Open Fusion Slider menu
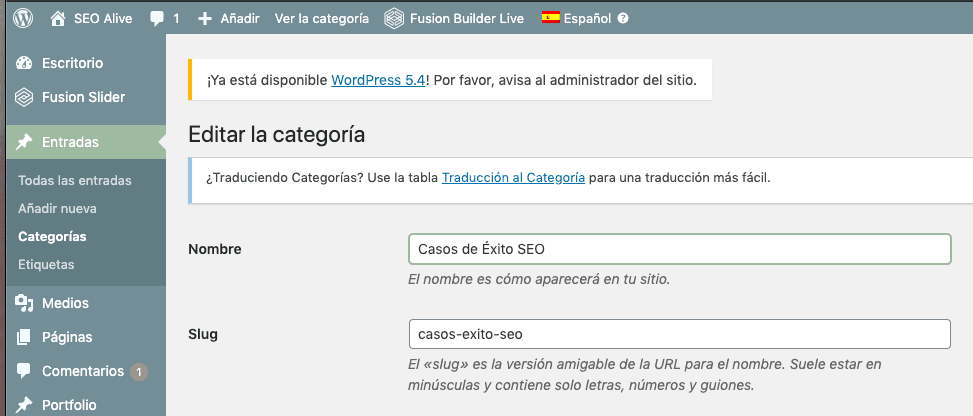Viewport: 973px width, 416px height. click(84, 97)
